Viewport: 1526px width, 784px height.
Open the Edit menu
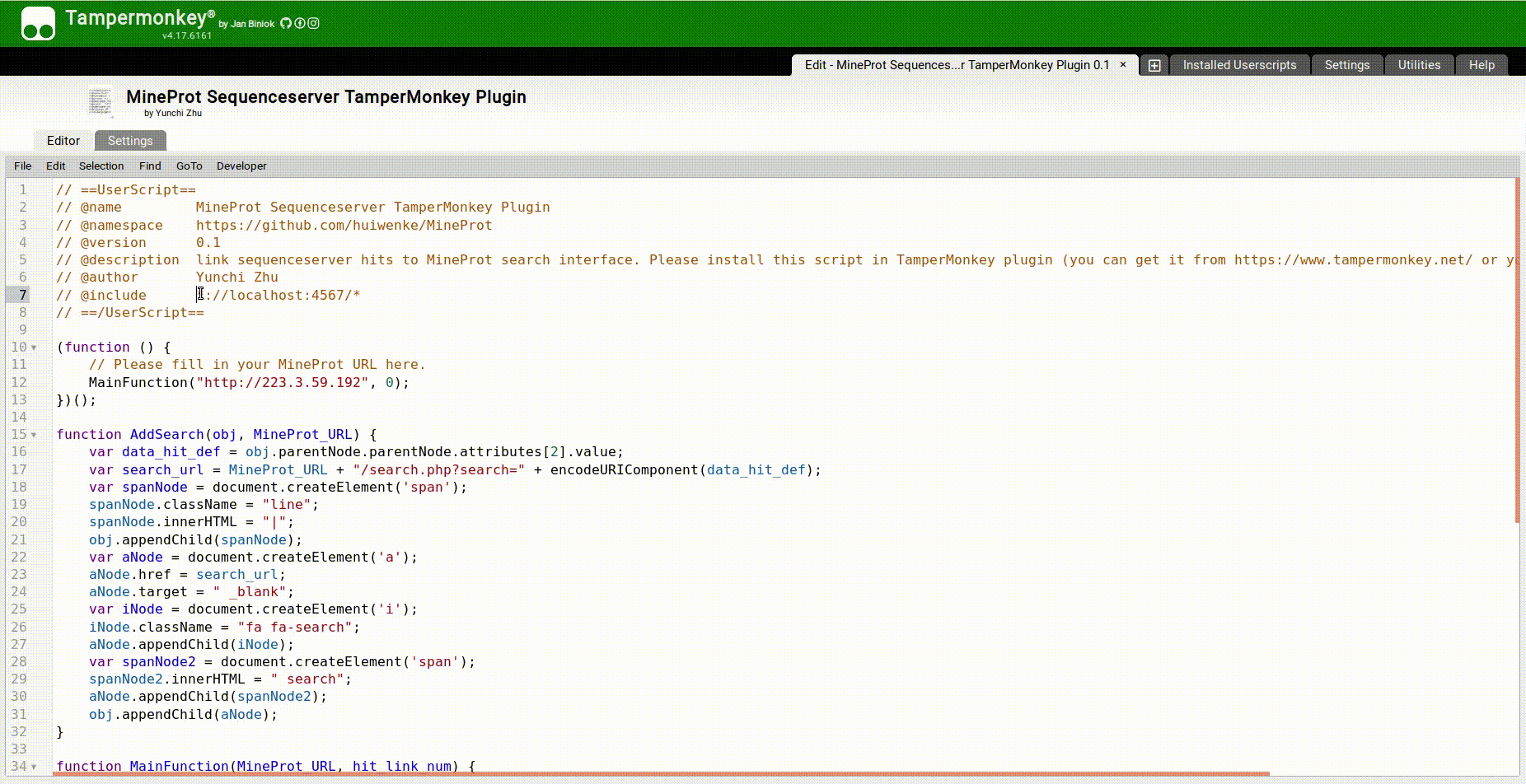coord(56,166)
